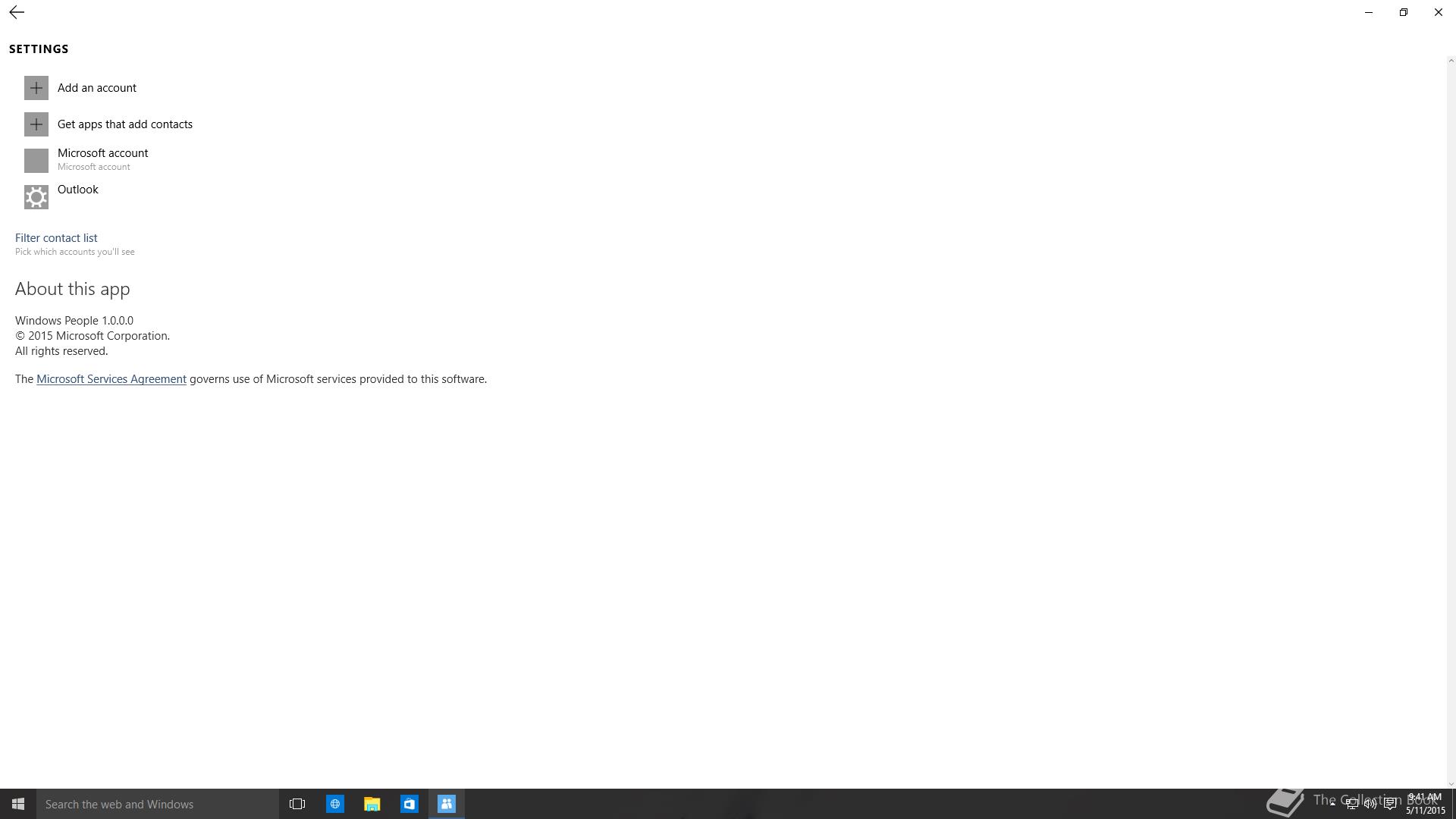The height and width of the screenshot is (819, 1456).
Task: Close the People app window
Action: tap(1439, 12)
